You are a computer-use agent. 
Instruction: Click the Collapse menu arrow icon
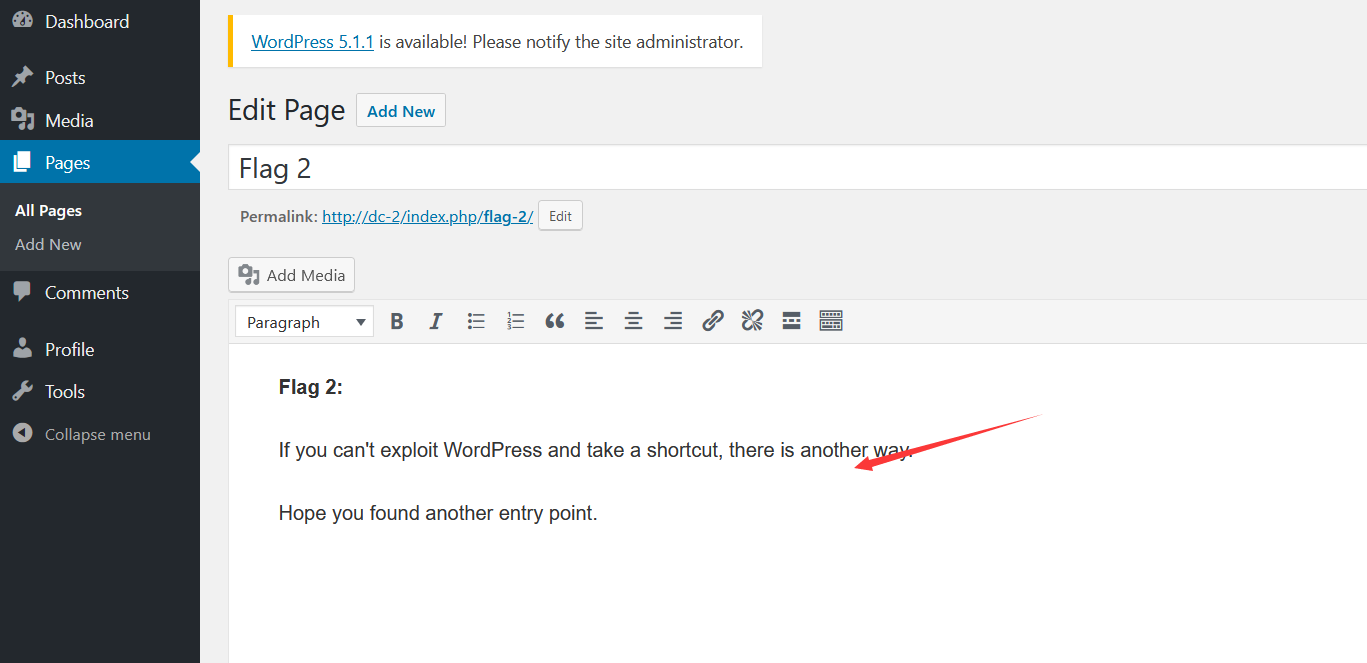coord(22,434)
